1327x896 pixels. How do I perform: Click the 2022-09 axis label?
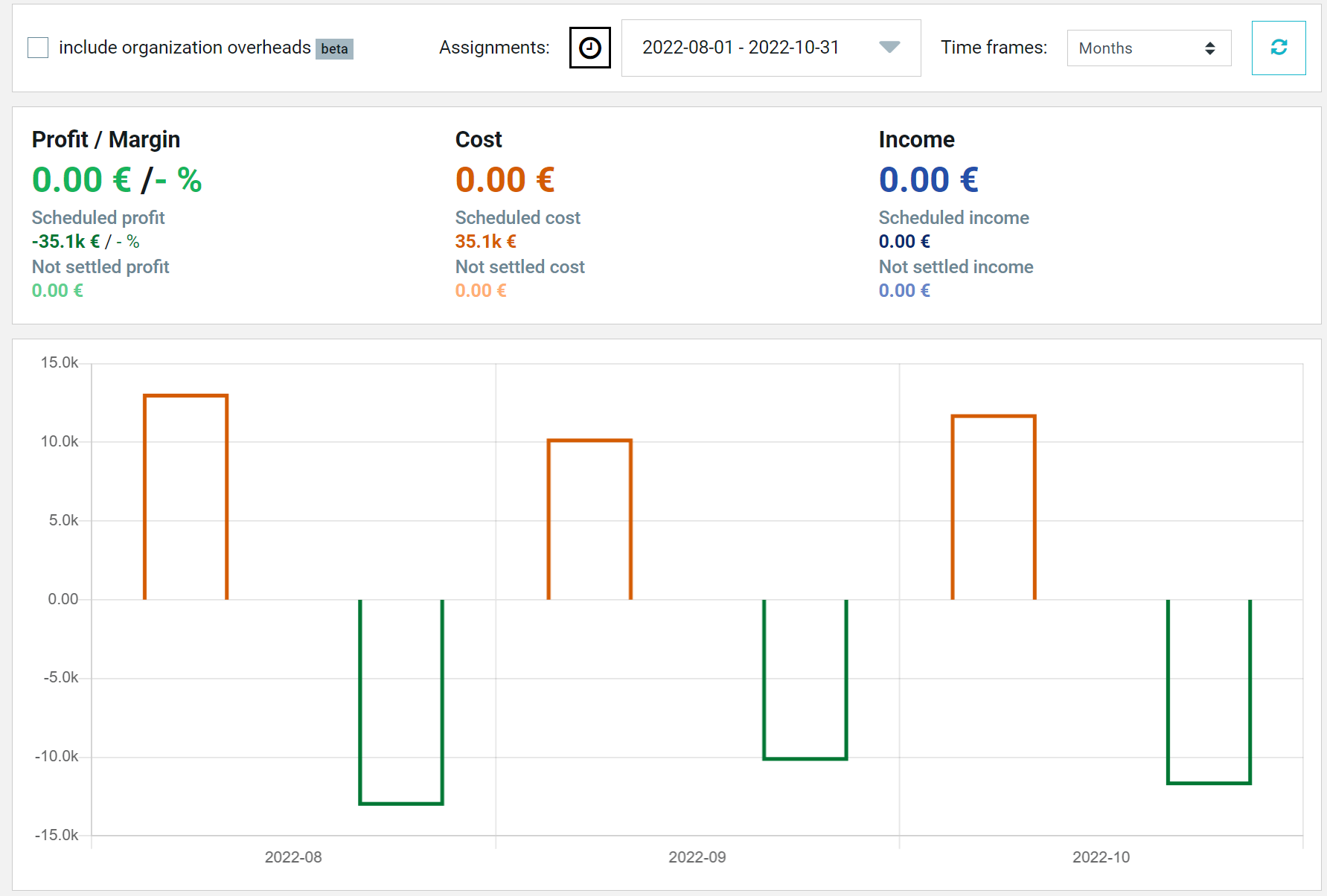[x=697, y=857]
